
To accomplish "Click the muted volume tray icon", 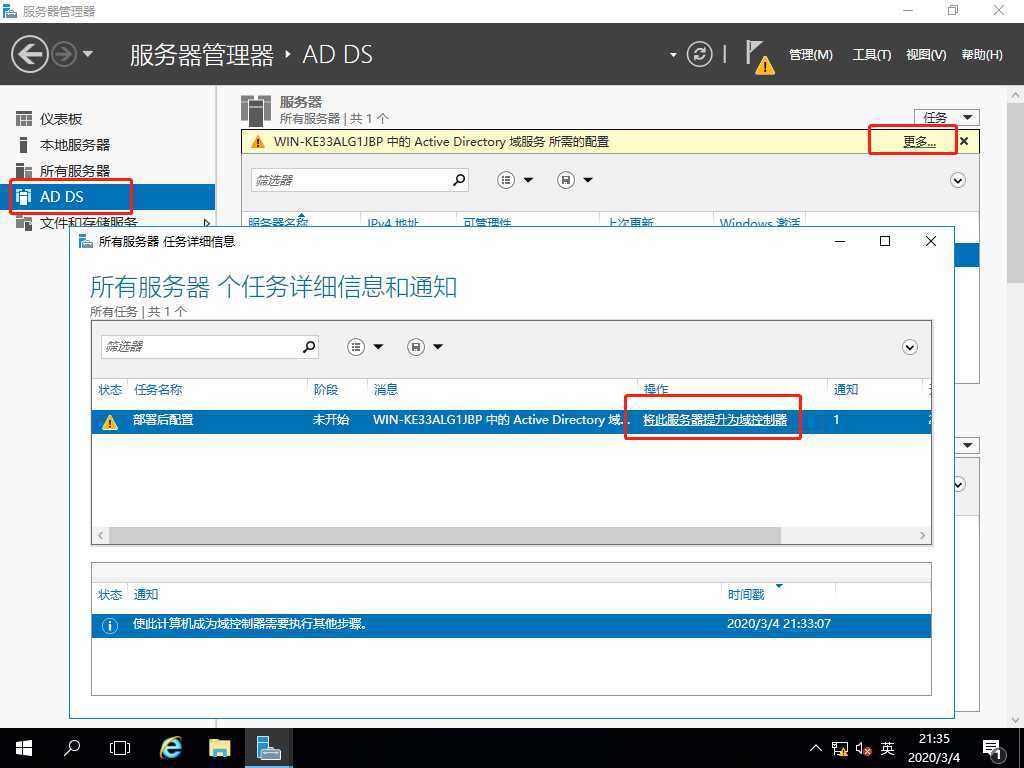I will point(863,748).
